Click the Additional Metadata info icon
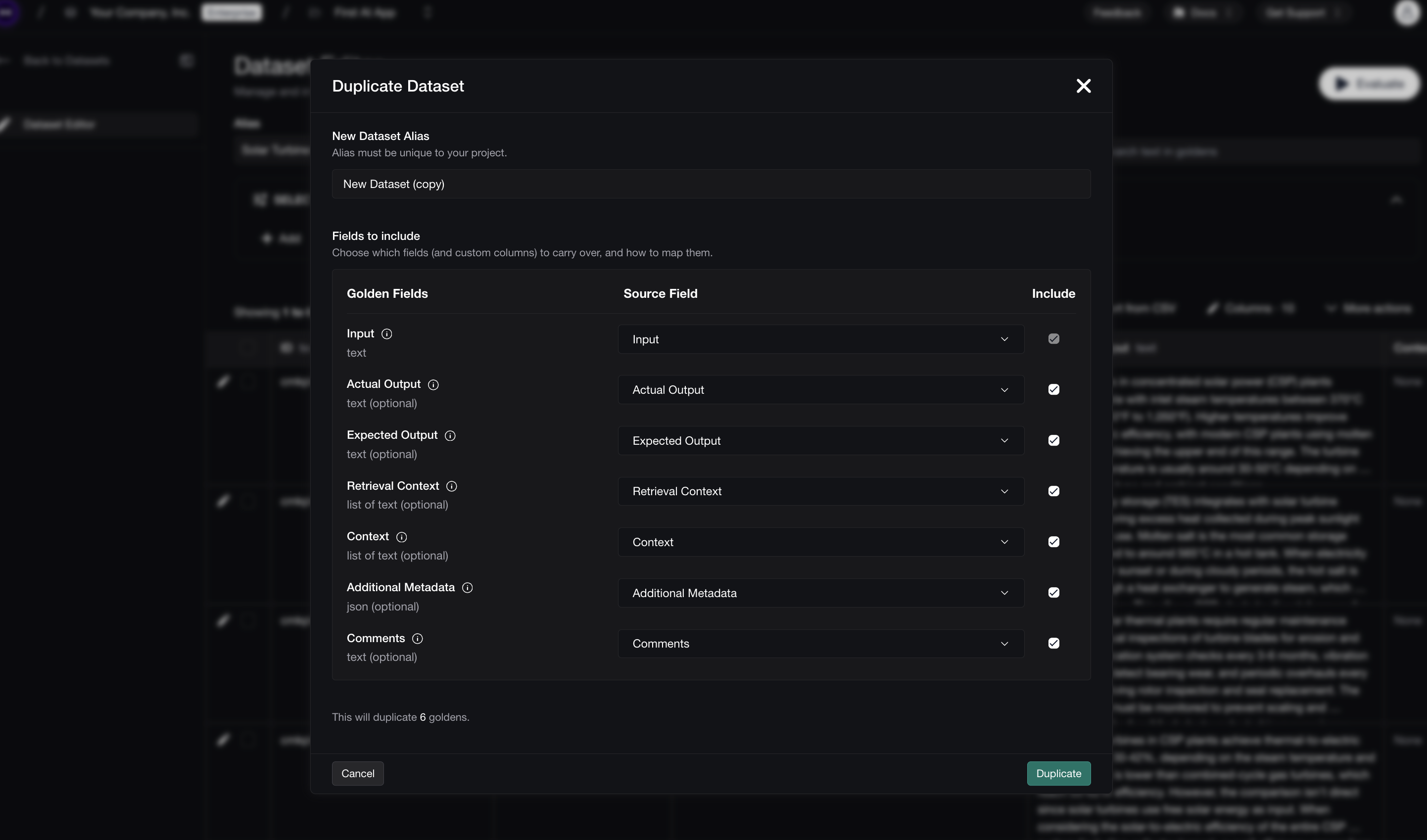1427x840 pixels. click(x=468, y=588)
